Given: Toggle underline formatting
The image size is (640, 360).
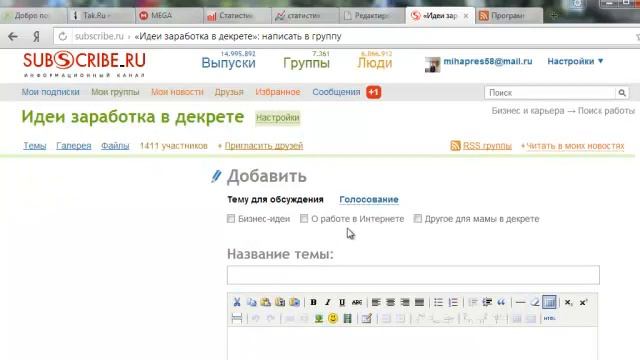Looking at the screenshot, I should click(x=342, y=302).
